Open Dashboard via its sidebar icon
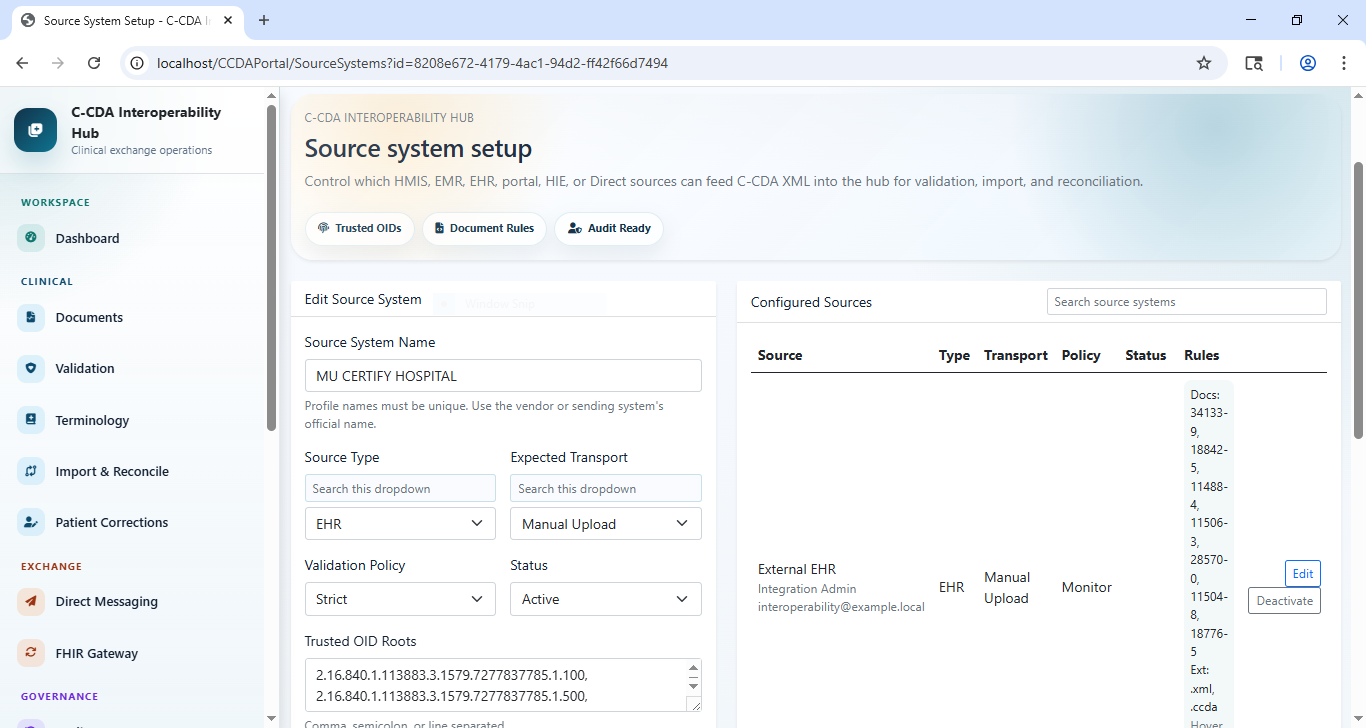1366x728 pixels. click(x=31, y=238)
